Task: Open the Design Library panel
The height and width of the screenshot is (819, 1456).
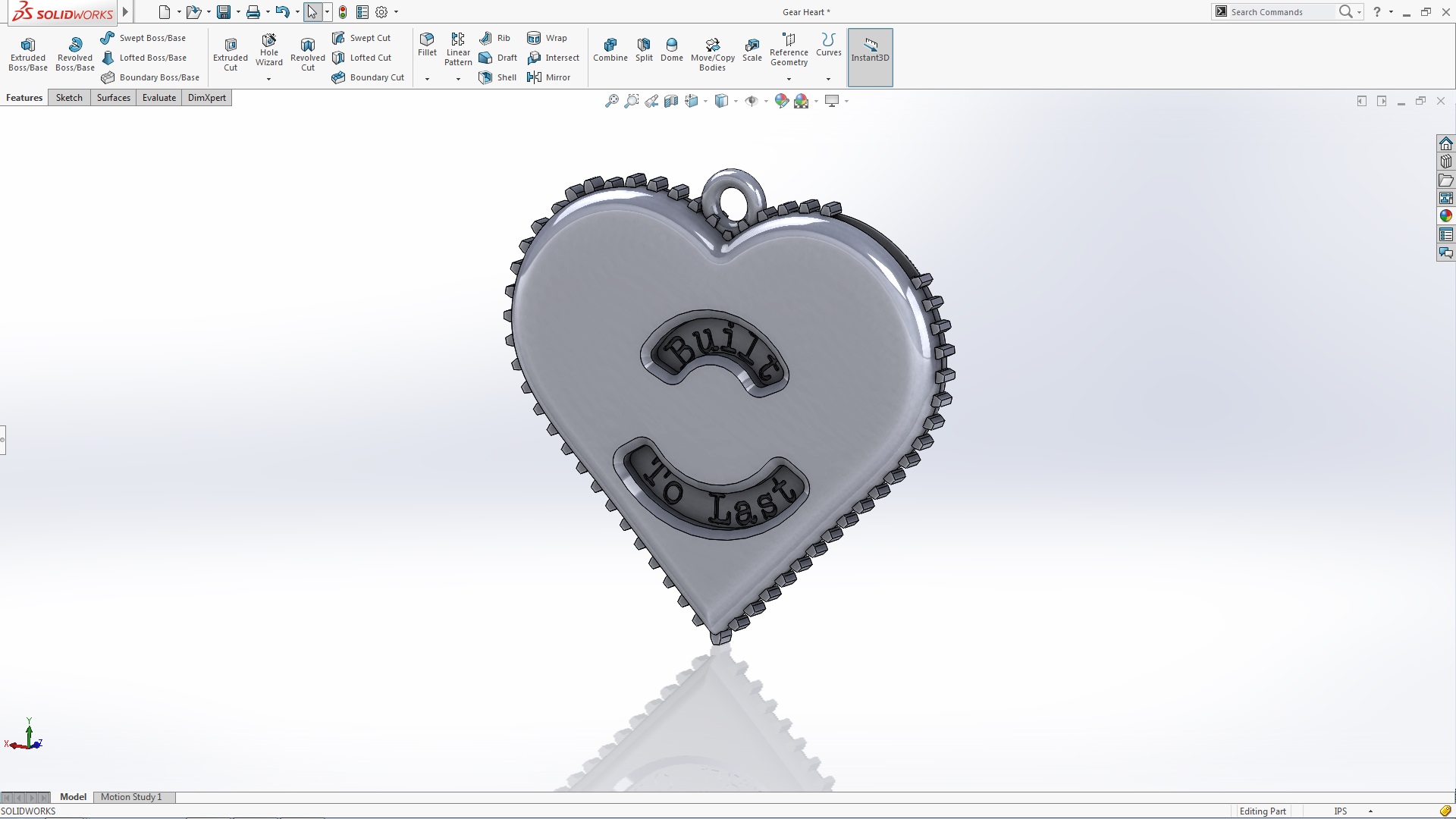Action: click(x=1446, y=161)
